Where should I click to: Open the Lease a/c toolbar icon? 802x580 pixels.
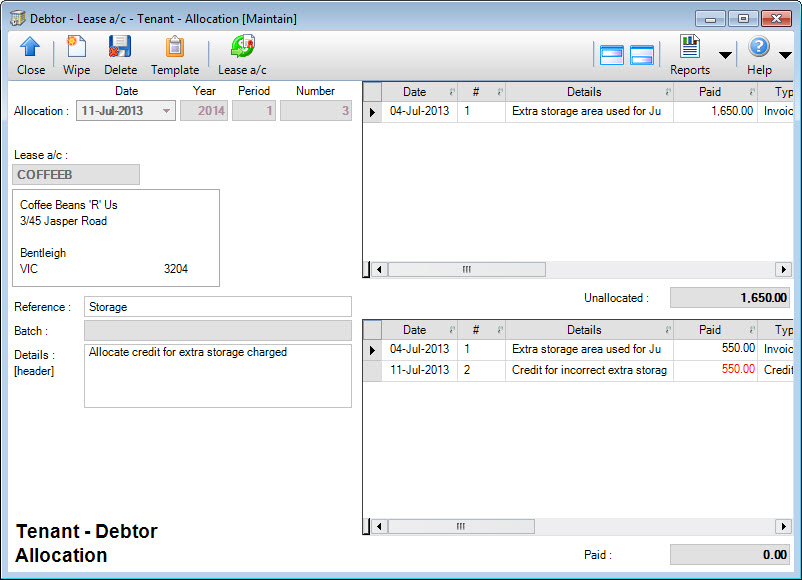pos(242,47)
